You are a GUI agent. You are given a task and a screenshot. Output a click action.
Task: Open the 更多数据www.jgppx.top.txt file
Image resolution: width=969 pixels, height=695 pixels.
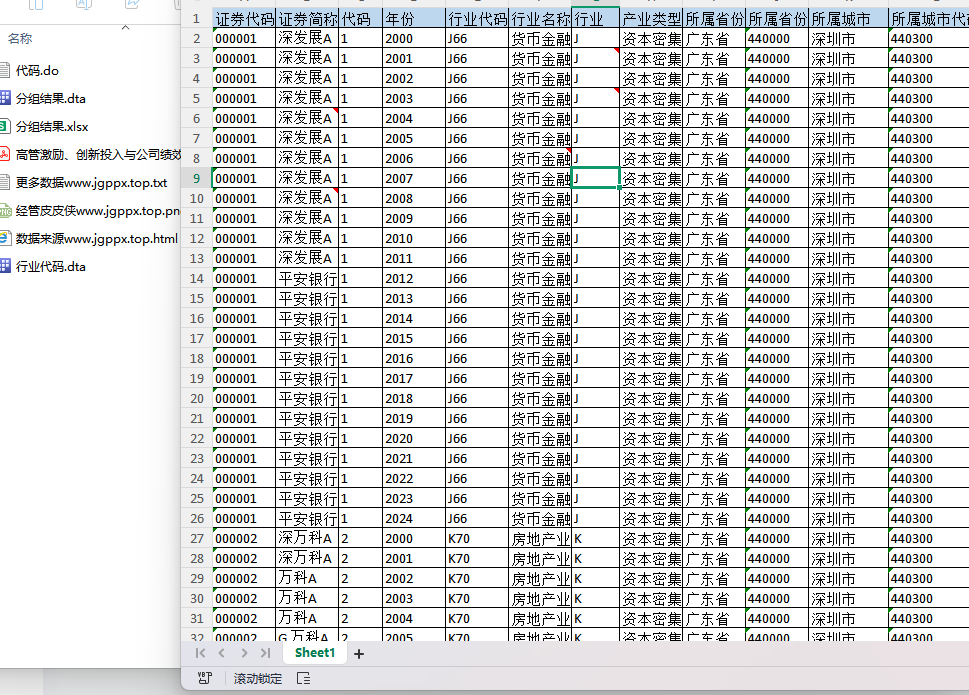(91, 183)
